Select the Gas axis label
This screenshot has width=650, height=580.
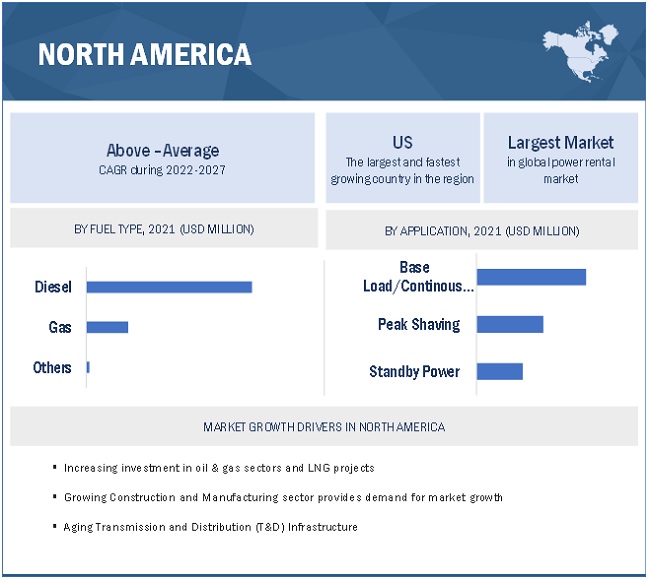60,327
